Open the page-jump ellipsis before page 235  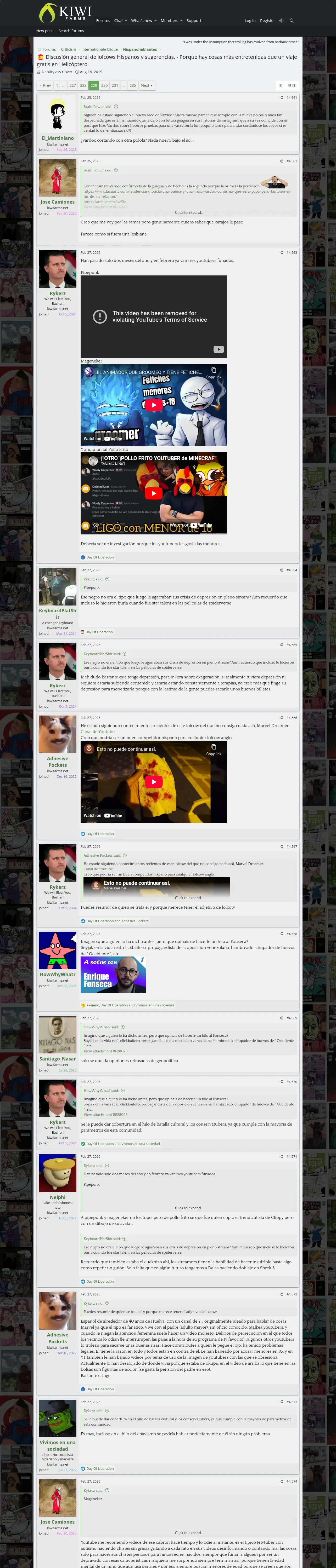[123, 85]
